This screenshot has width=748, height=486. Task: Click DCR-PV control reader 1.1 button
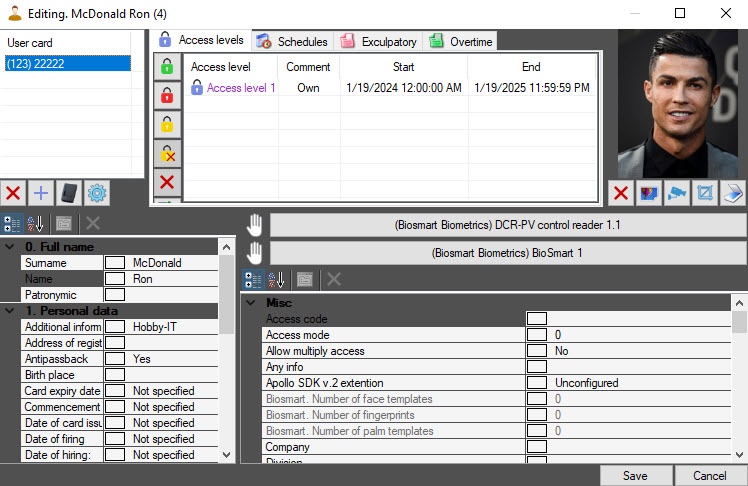pos(507,225)
